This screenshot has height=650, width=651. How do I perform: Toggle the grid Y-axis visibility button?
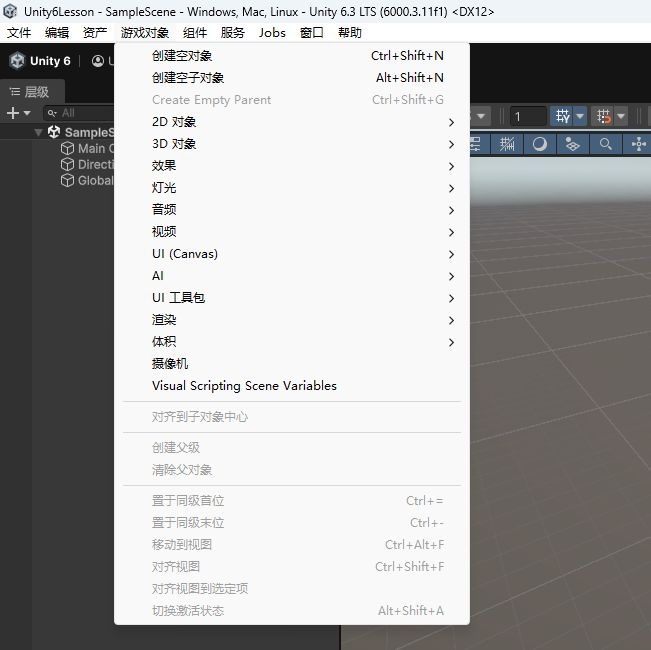pyautogui.click(x=562, y=116)
